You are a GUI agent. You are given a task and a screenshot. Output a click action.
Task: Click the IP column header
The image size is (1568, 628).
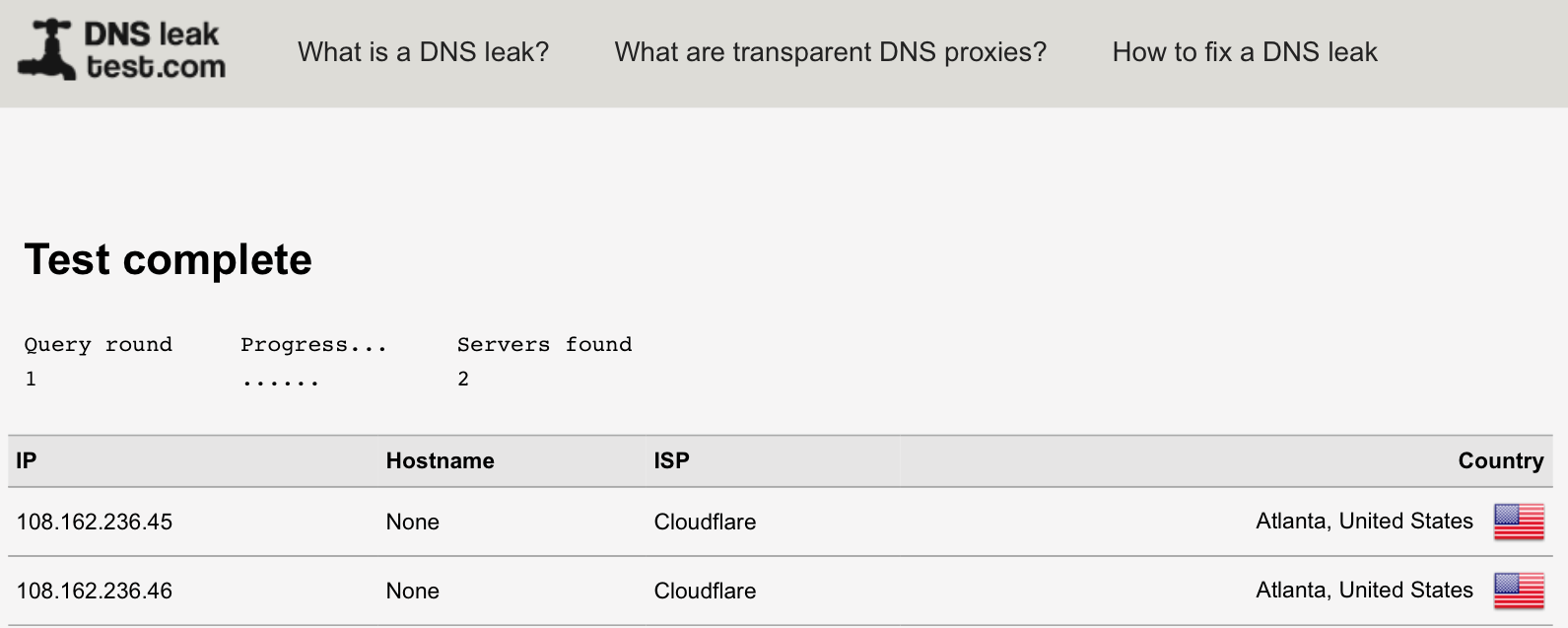tap(27, 460)
